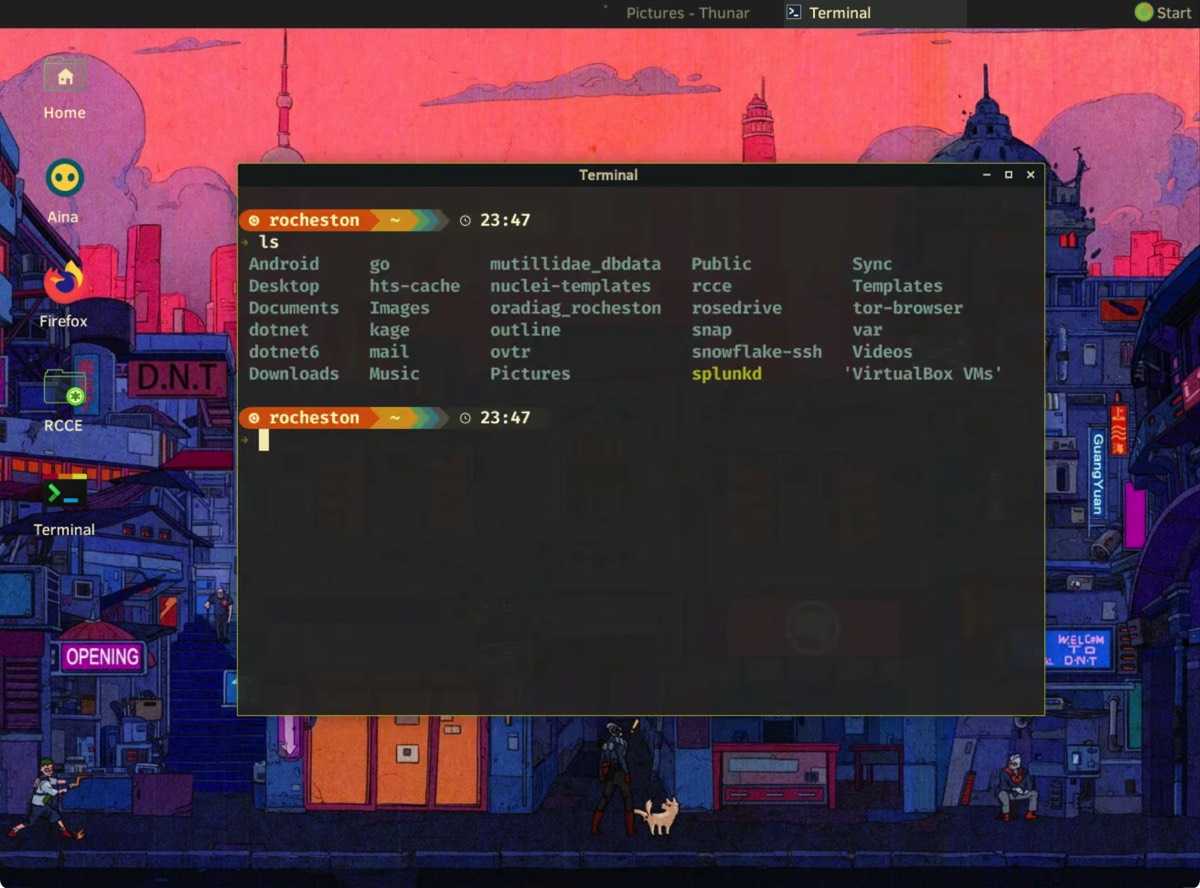Open the Home desktop icon
The image size is (1200, 888).
(x=65, y=78)
